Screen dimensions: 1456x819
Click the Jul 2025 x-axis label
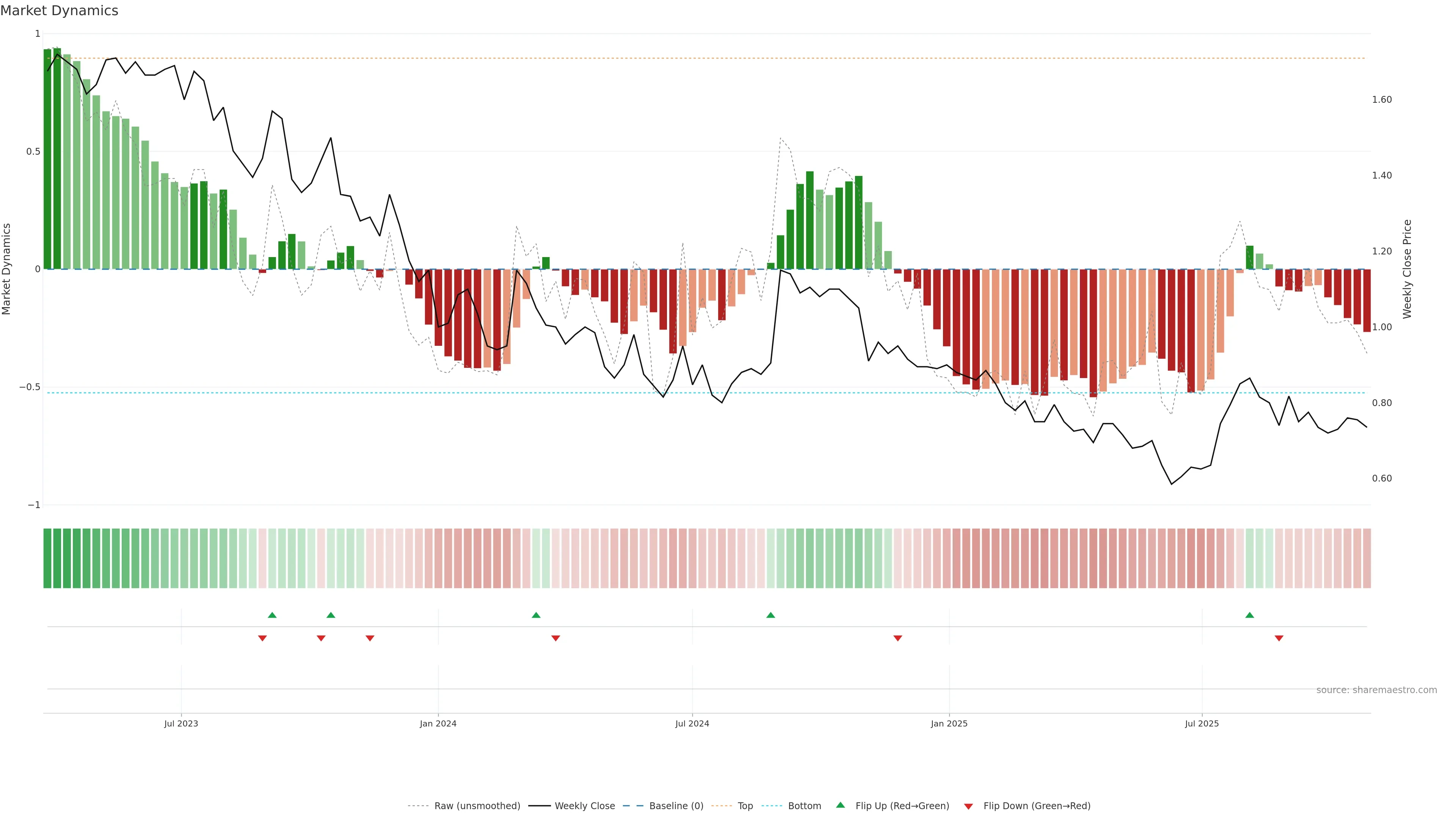[x=1202, y=723]
